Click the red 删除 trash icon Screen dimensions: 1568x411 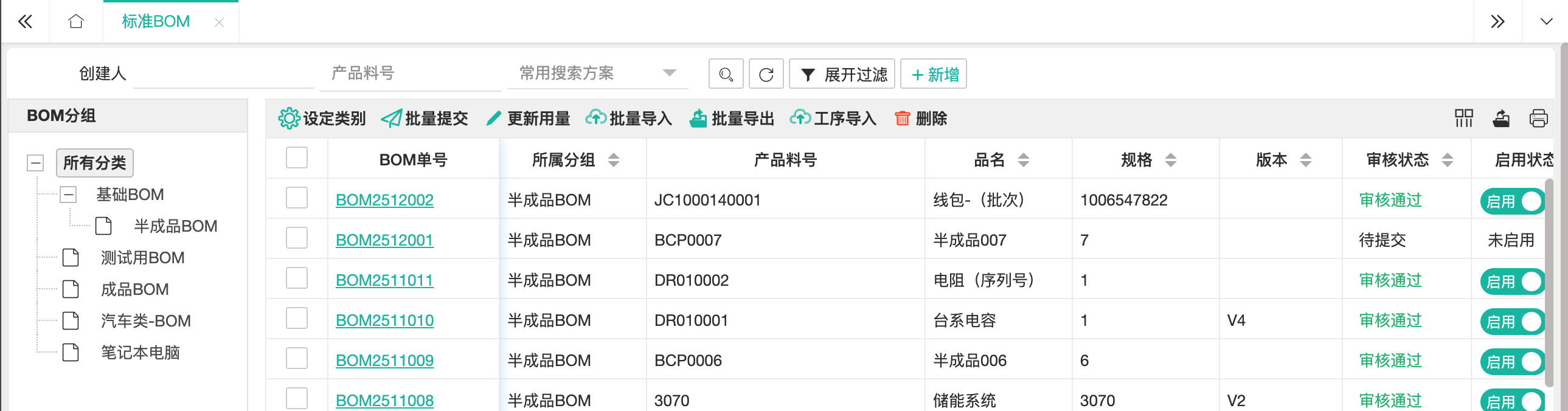[901, 118]
